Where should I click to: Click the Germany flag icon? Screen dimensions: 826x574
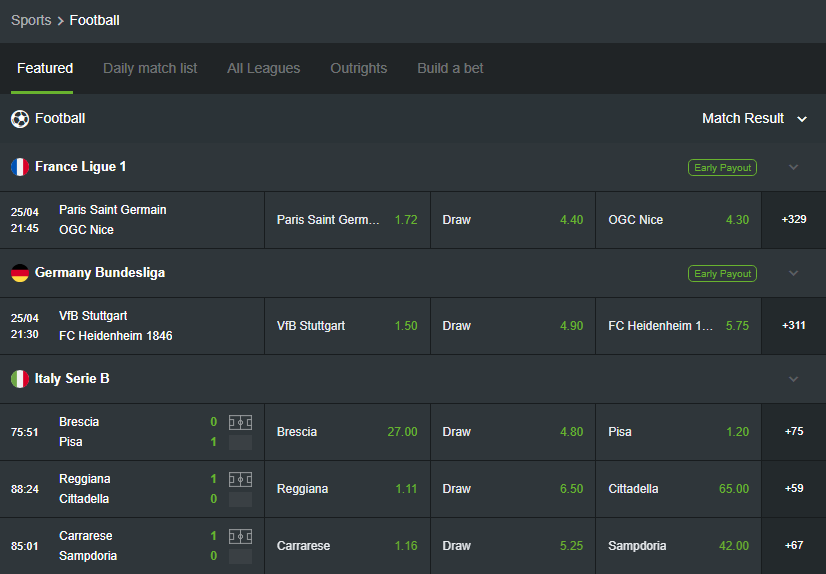point(19,273)
